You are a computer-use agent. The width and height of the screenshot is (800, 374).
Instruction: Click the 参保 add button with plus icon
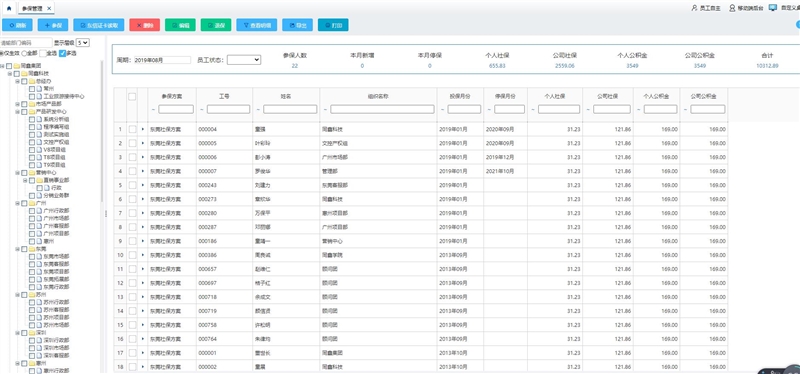53,25
